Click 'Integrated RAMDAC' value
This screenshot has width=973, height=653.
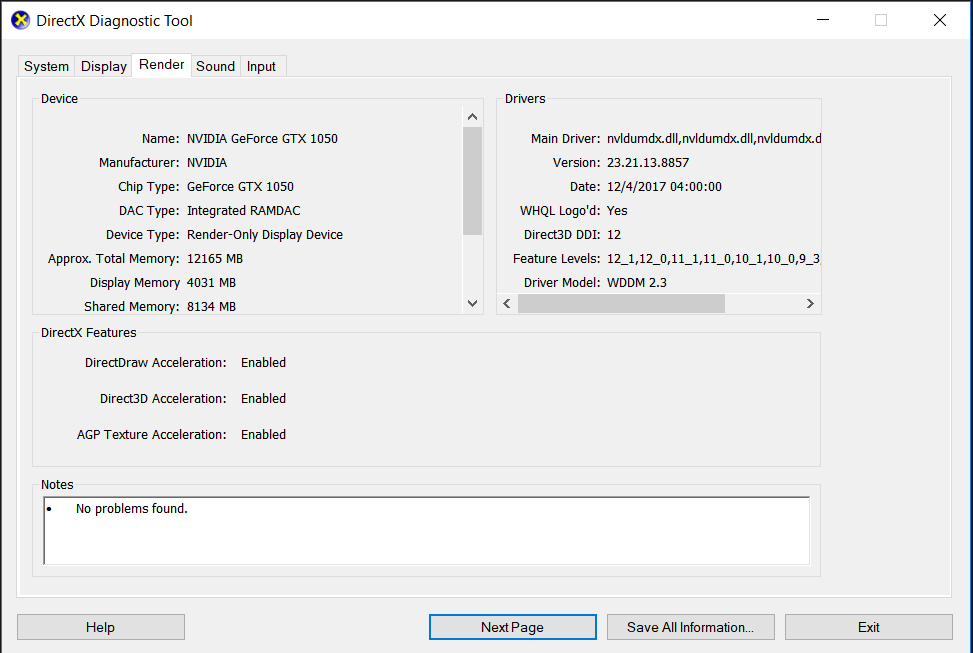(244, 210)
